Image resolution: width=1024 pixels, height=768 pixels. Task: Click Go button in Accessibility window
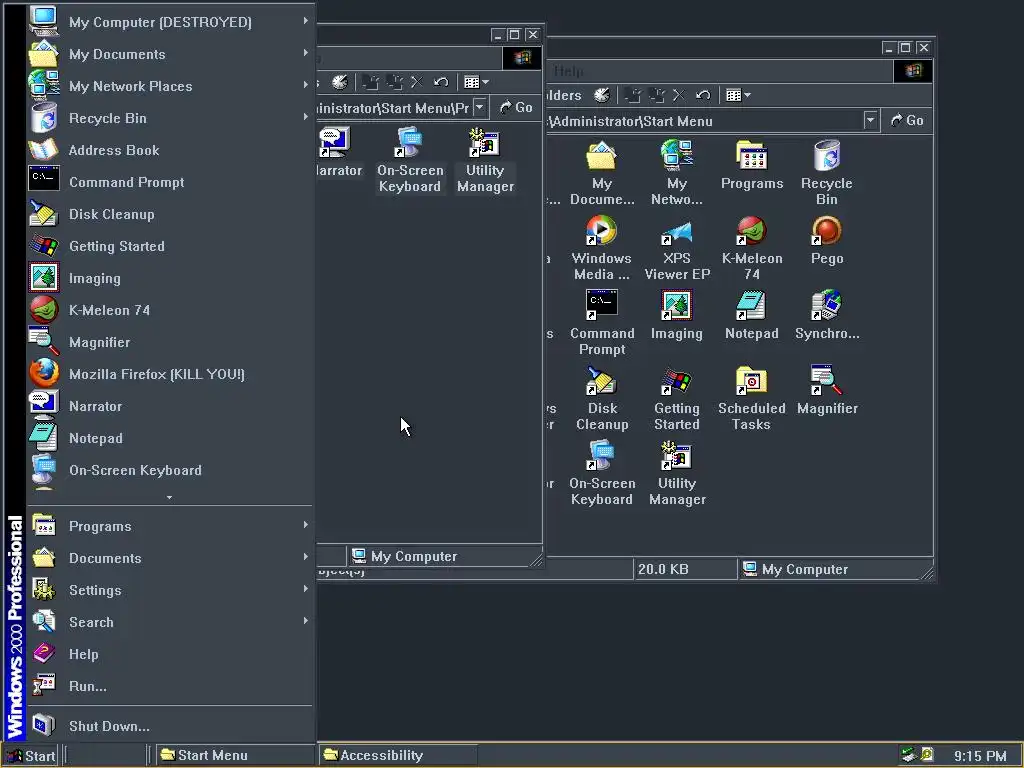tap(516, 108)
